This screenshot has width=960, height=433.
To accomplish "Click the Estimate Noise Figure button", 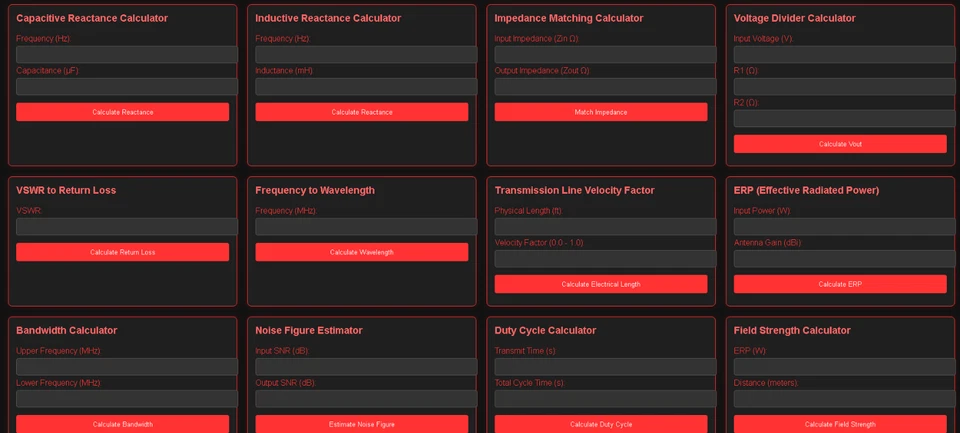I will tap(362, 424).
